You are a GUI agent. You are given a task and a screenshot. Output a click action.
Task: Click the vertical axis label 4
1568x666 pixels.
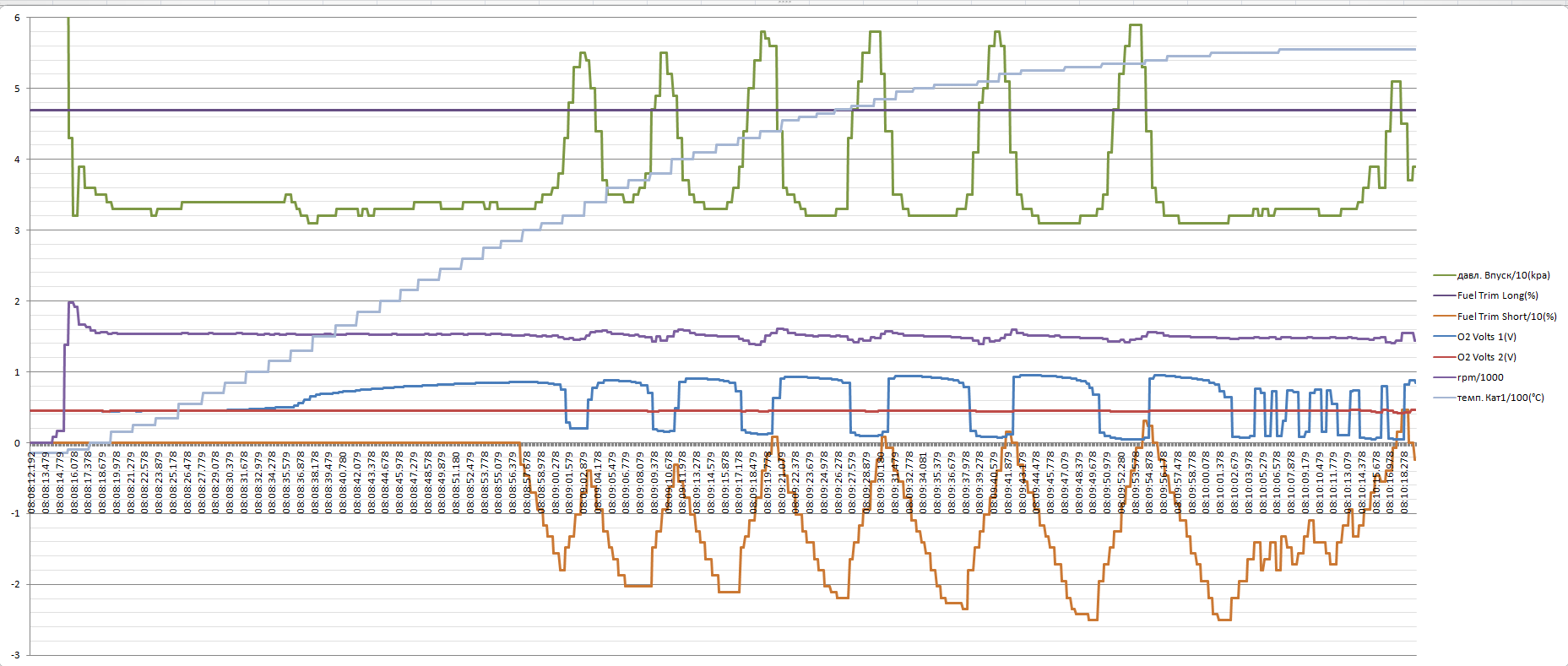tap(17, 160)
